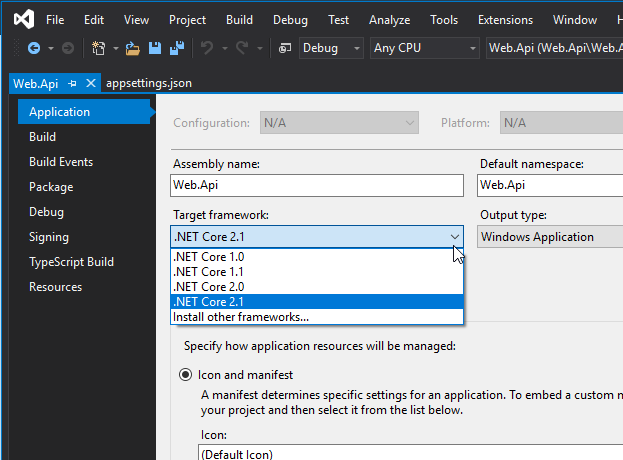623x460 pixels.
Task: Close the Web.Api tab
Action: point(91,84)
